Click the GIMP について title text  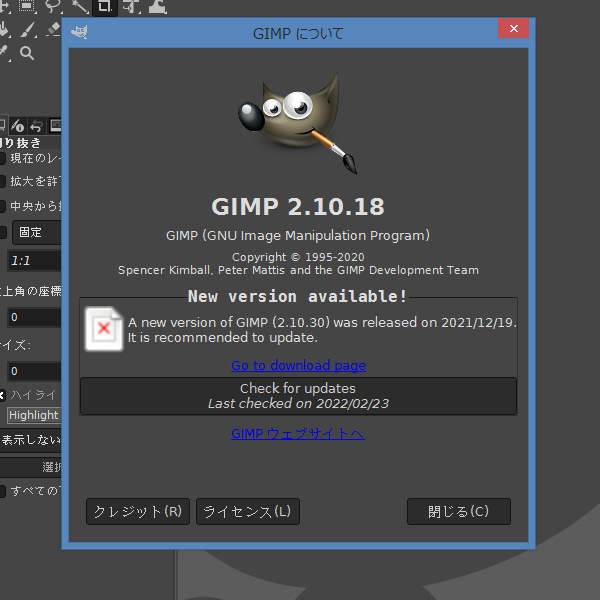click(298, 34)
